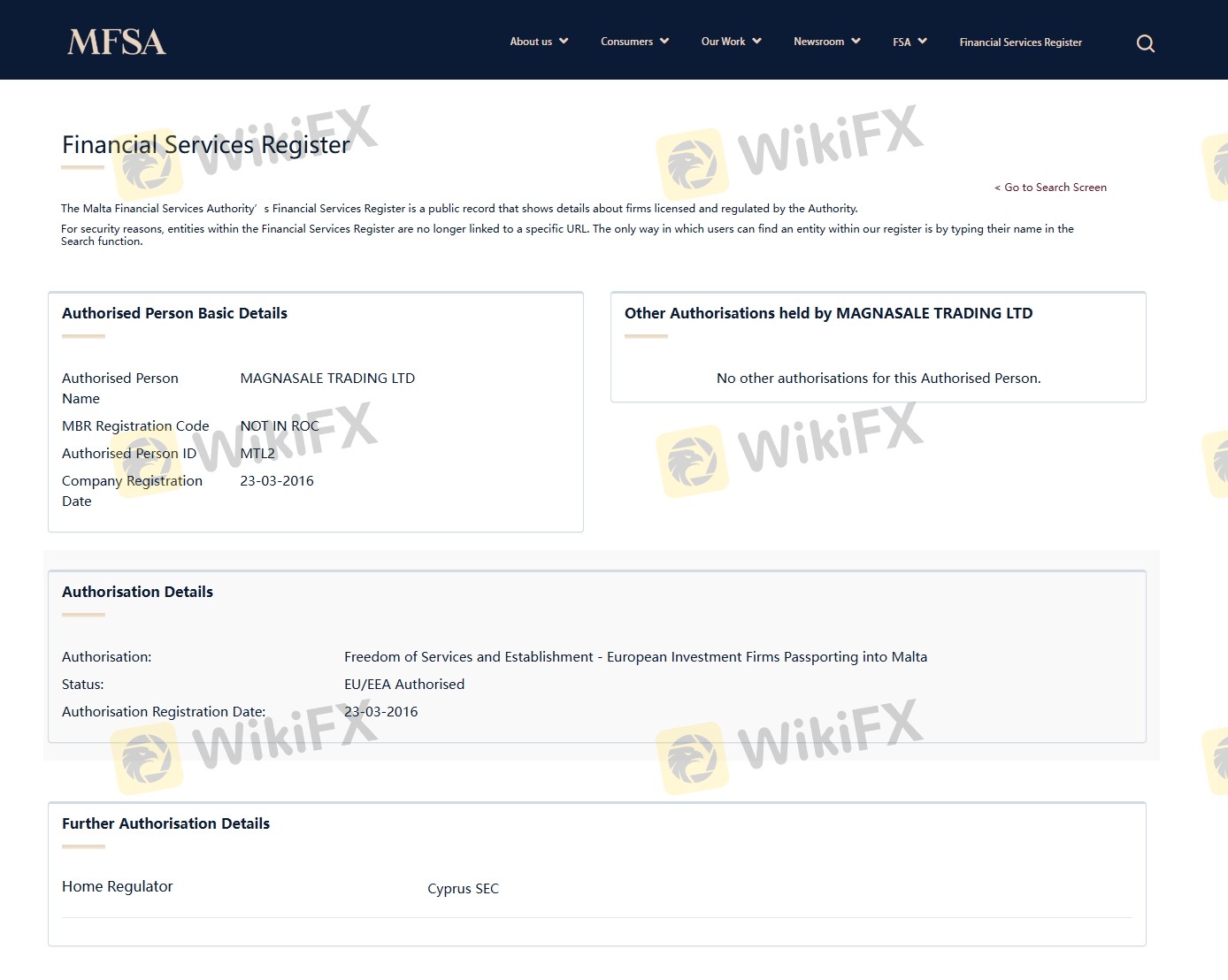The height and width of the screenshot is (980, 1228).
Task: Select the Cyprus SEC home regulator value
Action: (463, 889)
